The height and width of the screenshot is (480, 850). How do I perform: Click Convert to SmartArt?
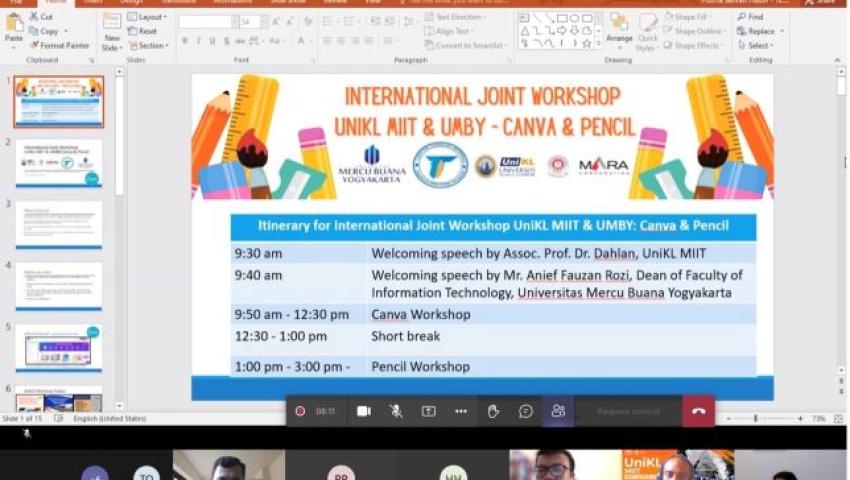pyautogui.click(x=465, y=46)
